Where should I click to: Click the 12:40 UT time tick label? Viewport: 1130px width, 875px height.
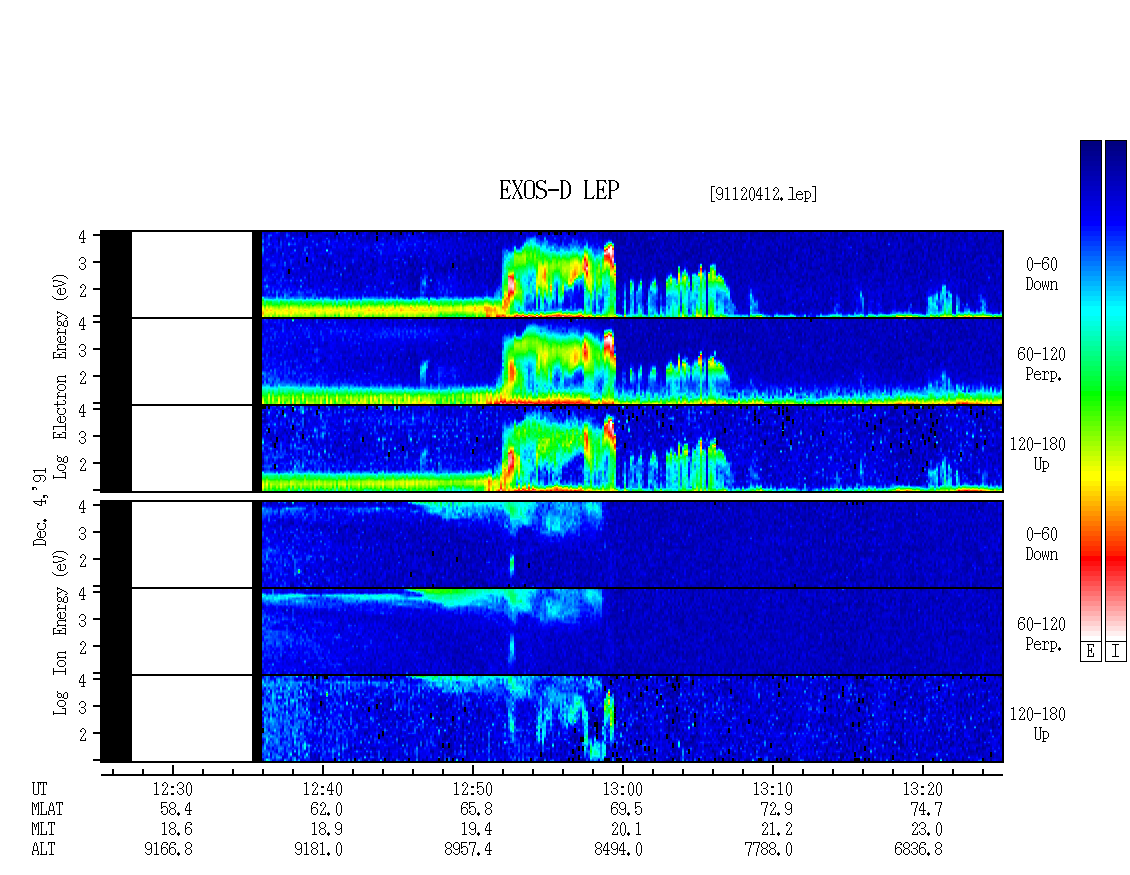tap(322, 789)
